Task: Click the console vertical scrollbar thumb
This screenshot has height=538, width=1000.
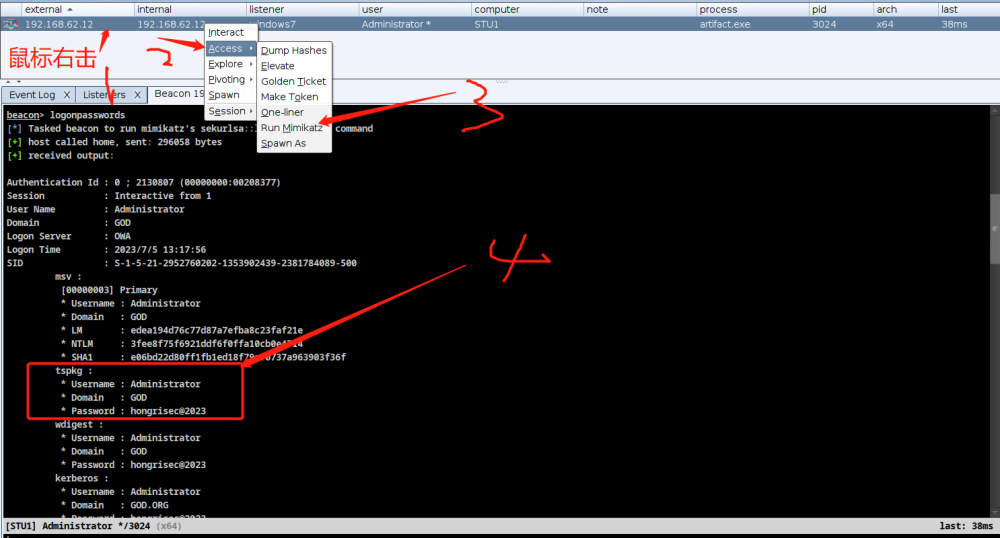Action: click(x=995, y=228)
